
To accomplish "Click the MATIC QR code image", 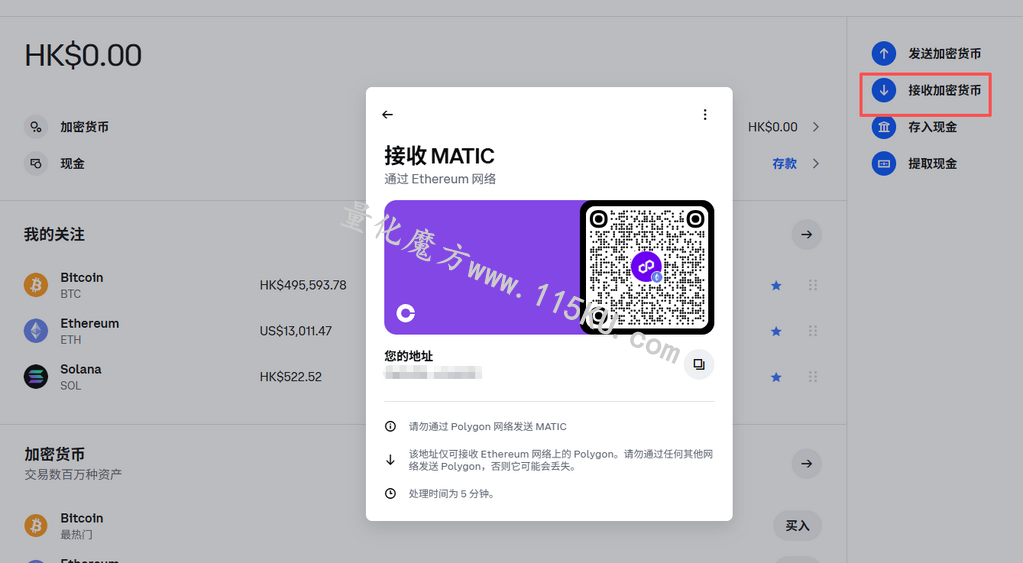I will tap(647, 267).
